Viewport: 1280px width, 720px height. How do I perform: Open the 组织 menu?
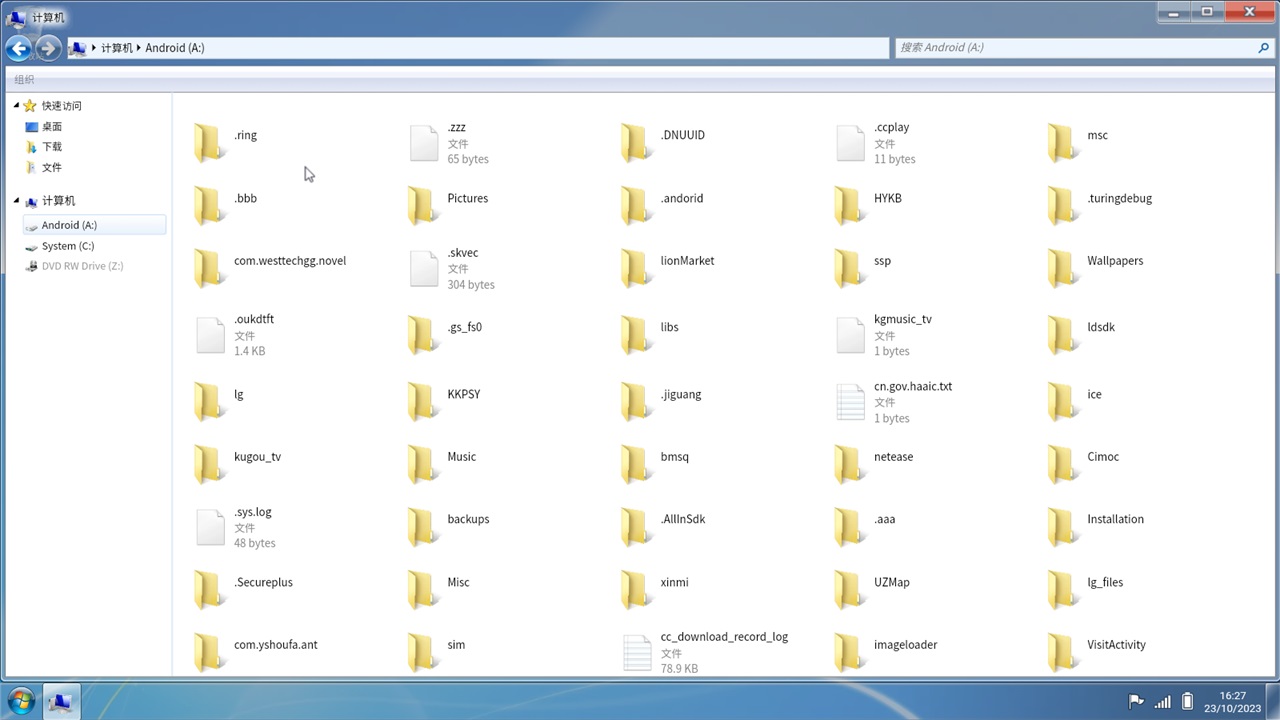tap(24, 80)
